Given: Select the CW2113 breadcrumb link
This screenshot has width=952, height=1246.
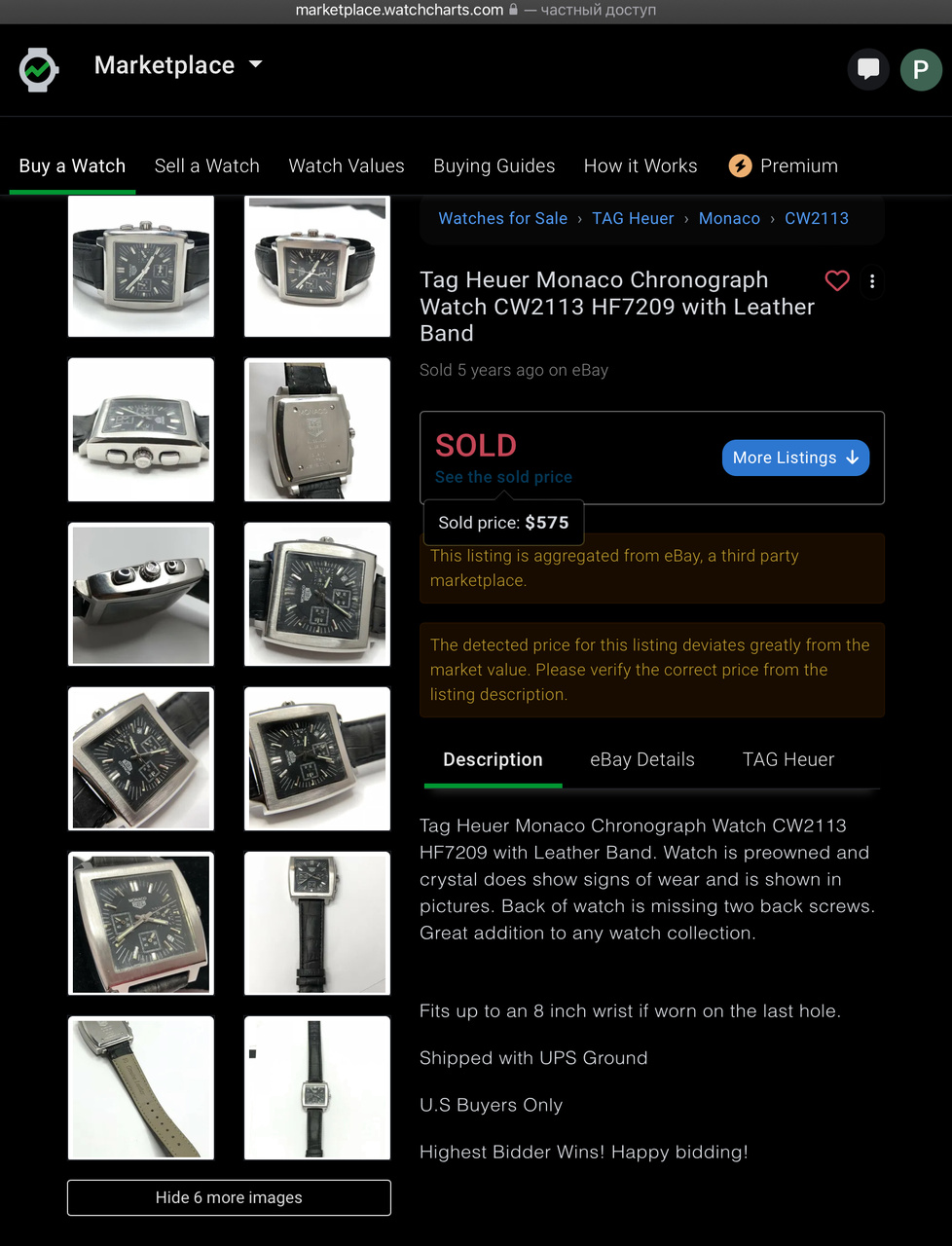Looking at the screenshot, I should (817, 218).
